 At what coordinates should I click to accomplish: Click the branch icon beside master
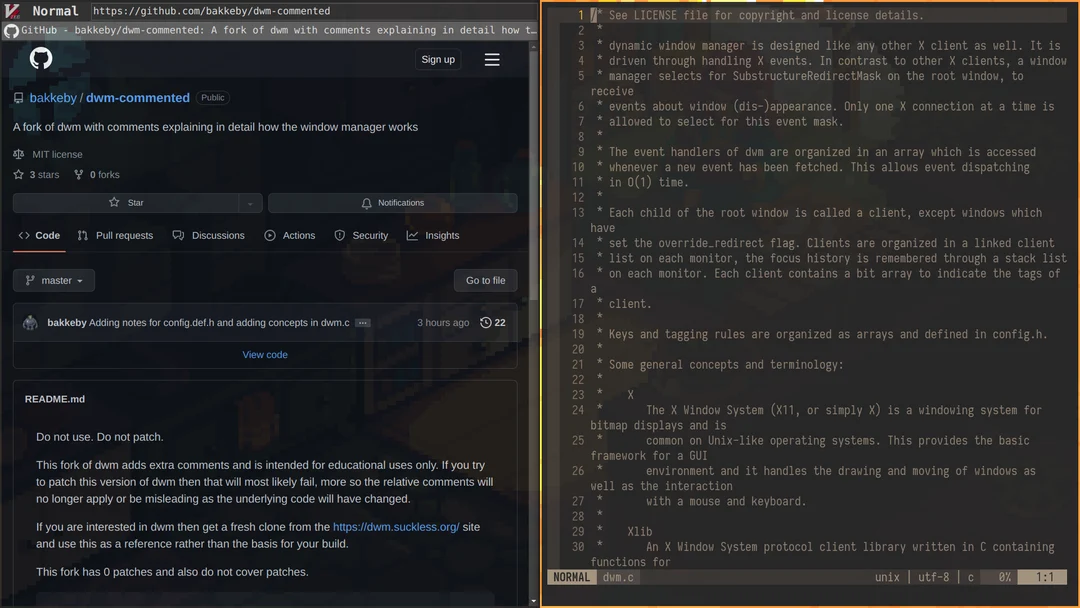[29, 280]
